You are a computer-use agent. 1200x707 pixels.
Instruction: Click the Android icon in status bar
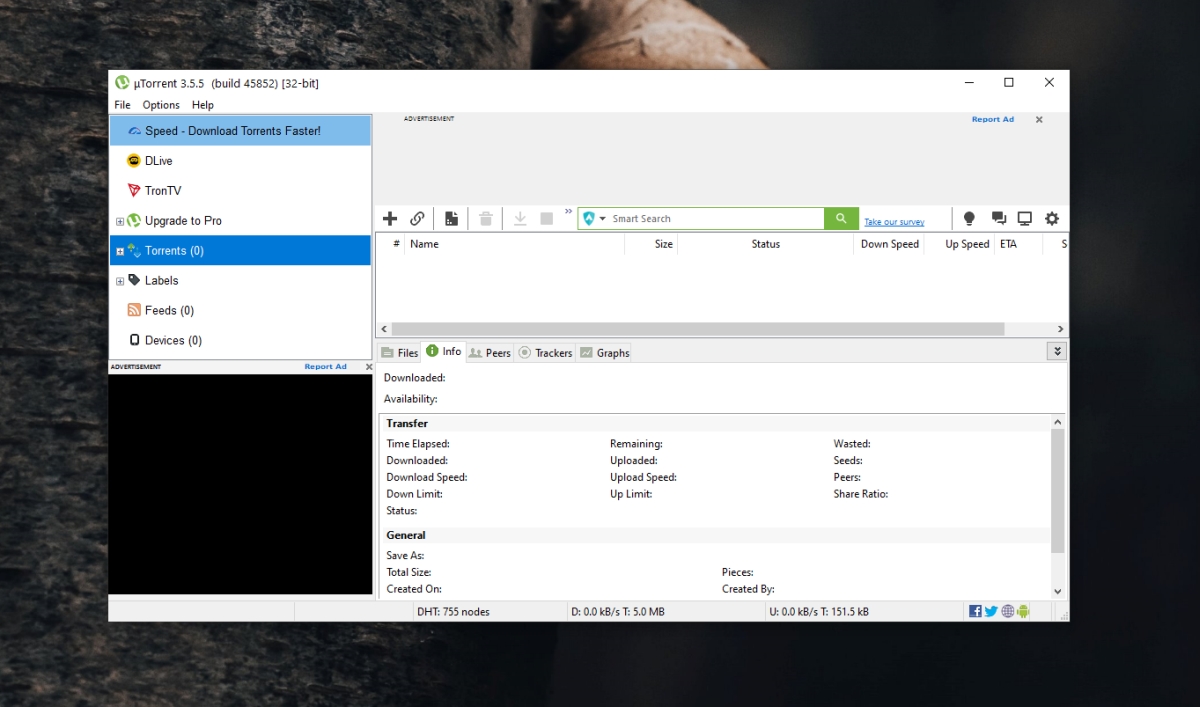click(1023, 611)
